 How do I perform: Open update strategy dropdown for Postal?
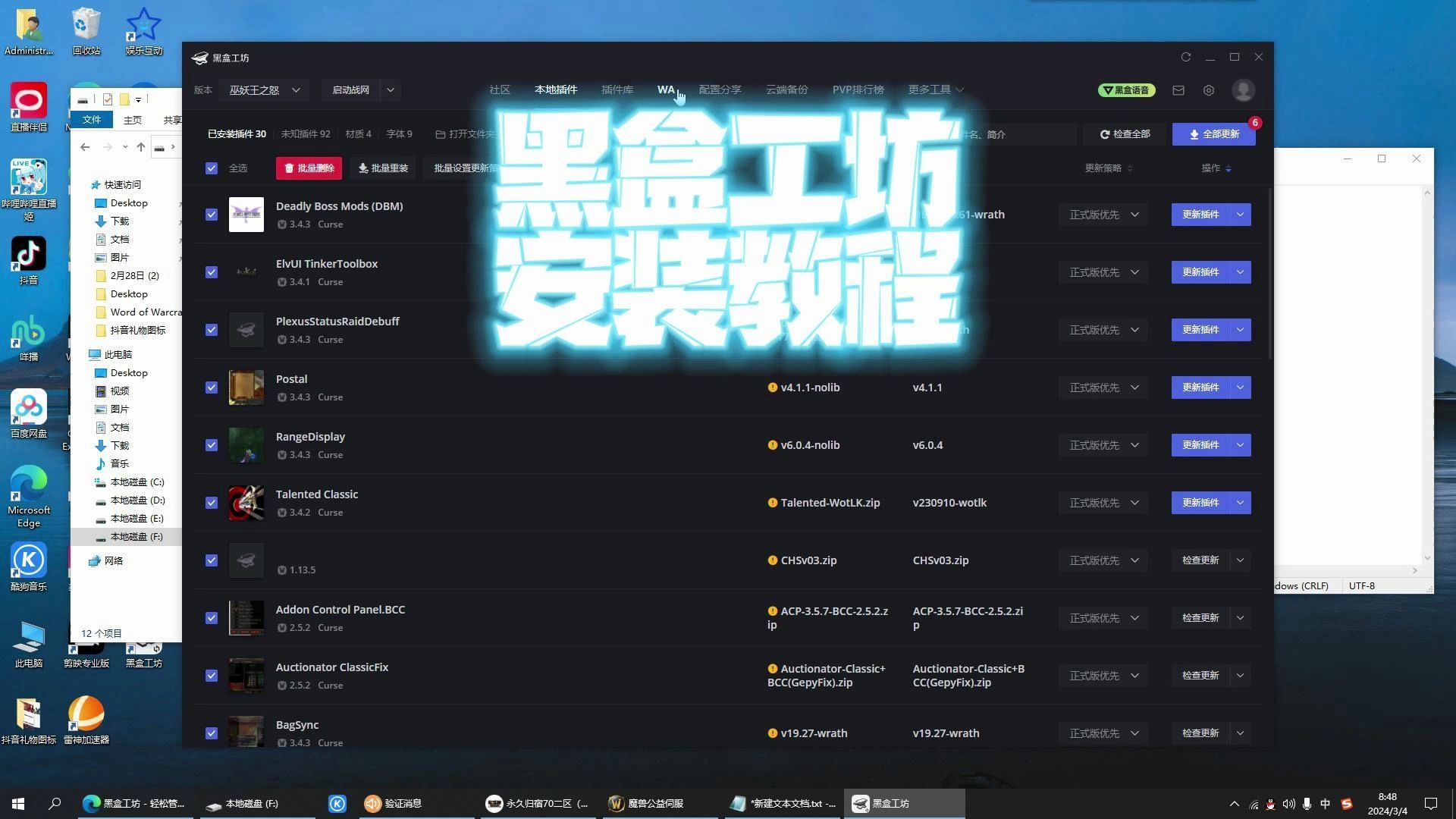click(1103, 388)
